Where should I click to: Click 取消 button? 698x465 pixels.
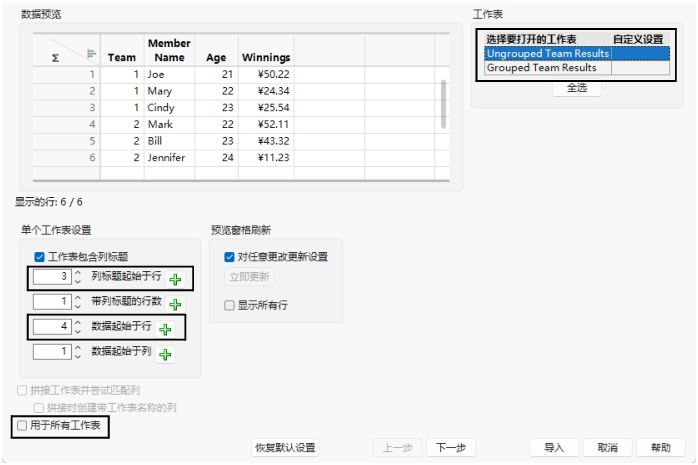point(607,447)
